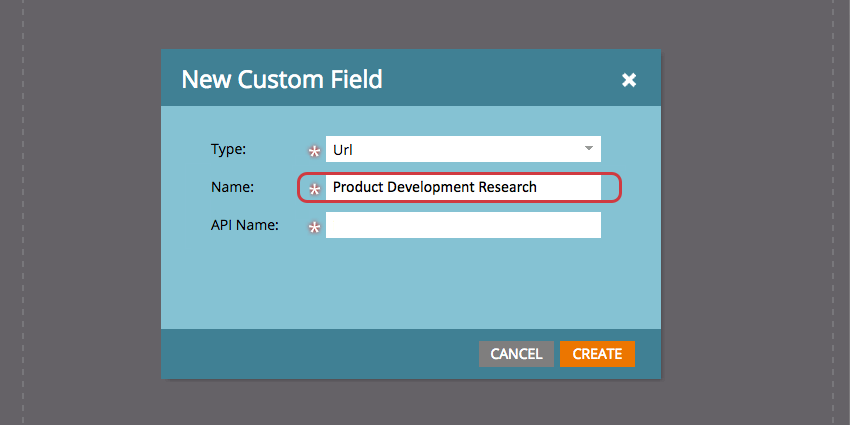Viewport: 850px width, 425px height.
Task: Click the "Name:" field label
Action: [x=232, y=187]
